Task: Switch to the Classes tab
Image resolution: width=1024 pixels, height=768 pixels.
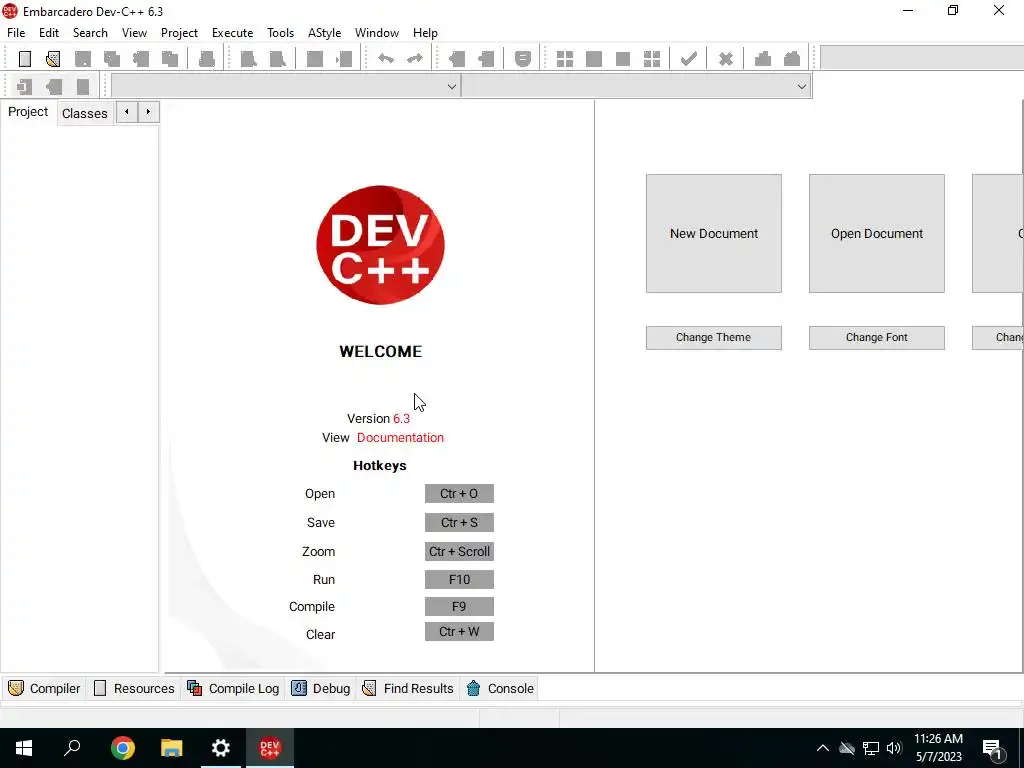Action: tap(85, 113)
